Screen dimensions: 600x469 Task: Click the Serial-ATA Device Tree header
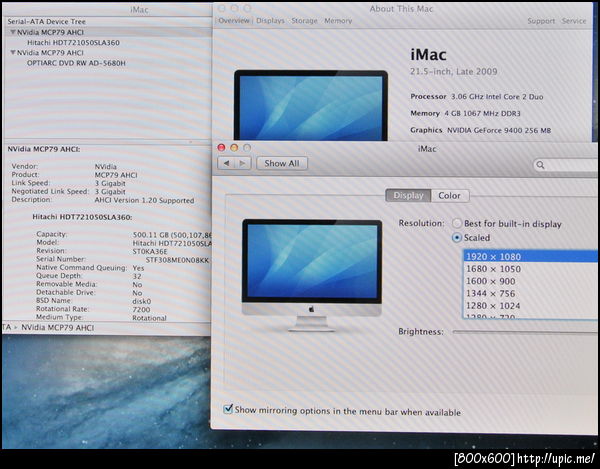pos(47,22)
